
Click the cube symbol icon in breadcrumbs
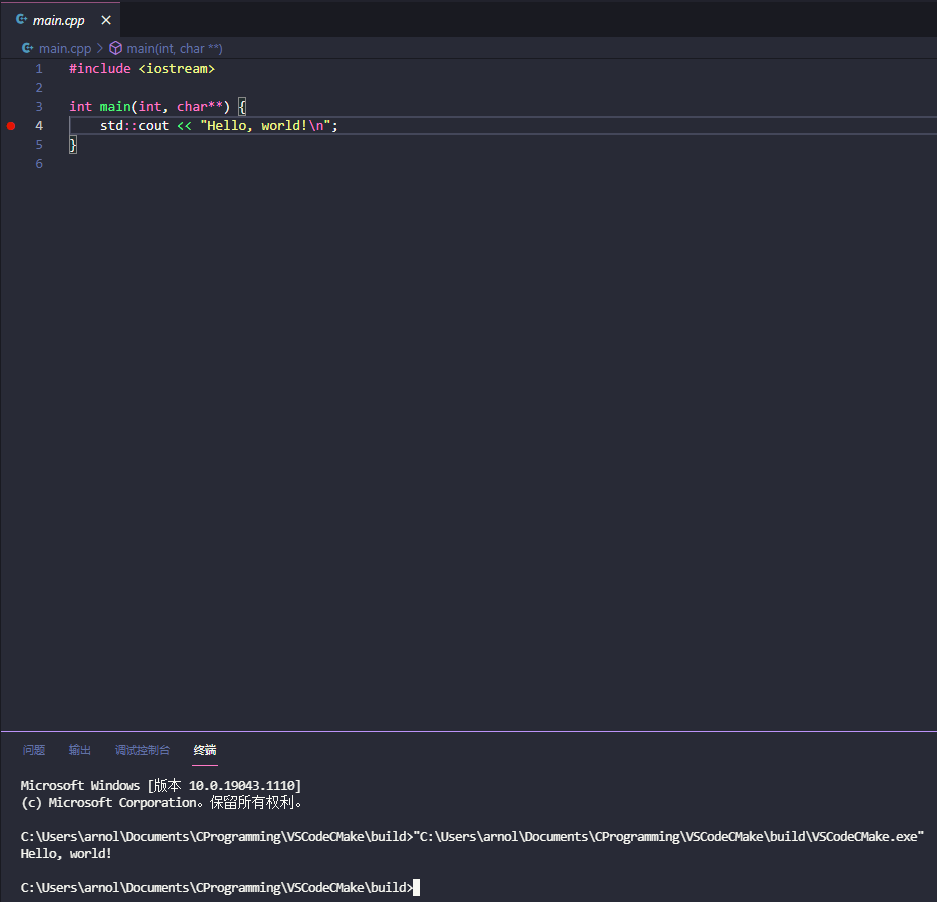click(x=115, y=48)
